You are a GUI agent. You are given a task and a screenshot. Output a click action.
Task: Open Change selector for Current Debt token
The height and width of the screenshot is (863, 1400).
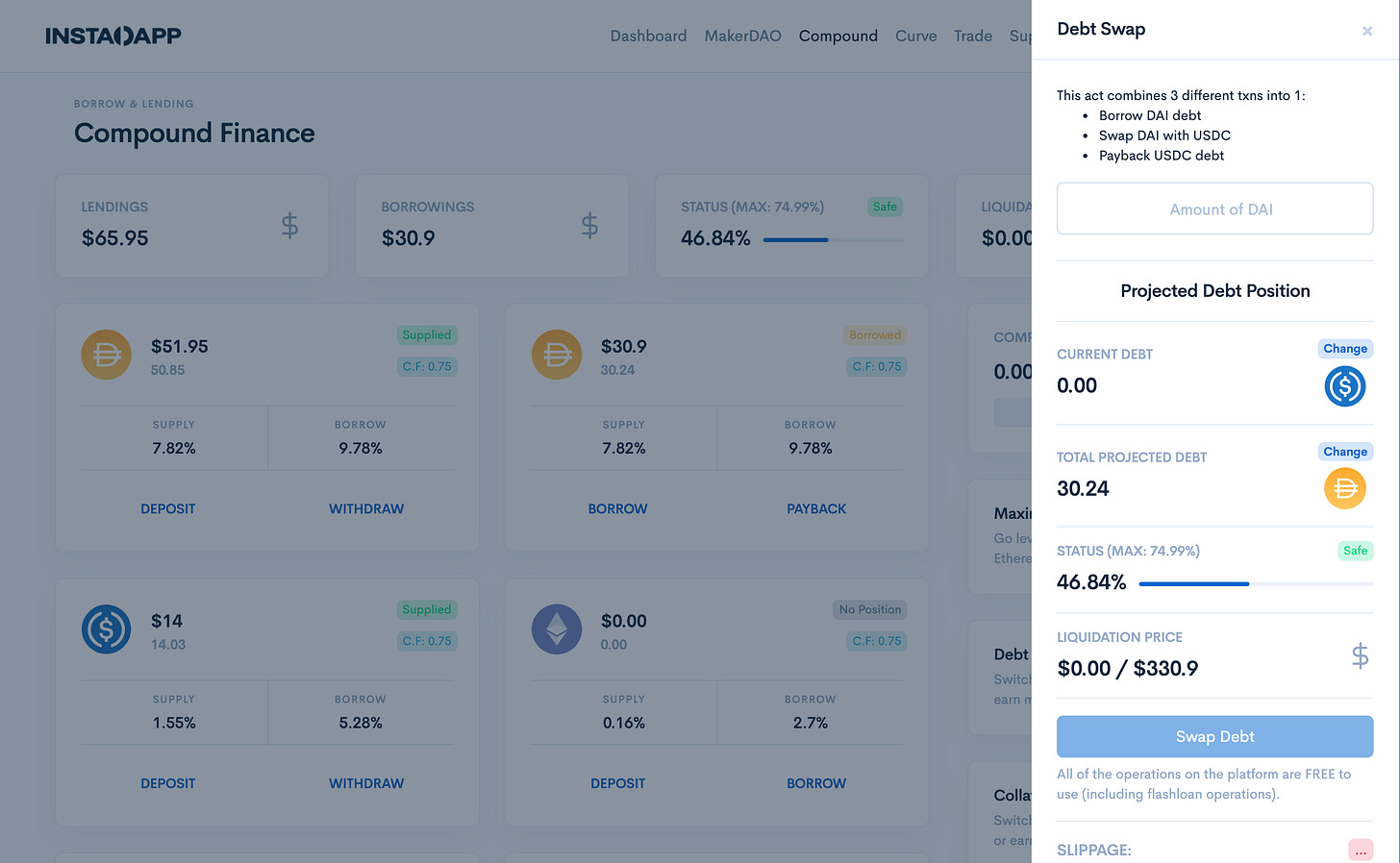pos(1344,349)
